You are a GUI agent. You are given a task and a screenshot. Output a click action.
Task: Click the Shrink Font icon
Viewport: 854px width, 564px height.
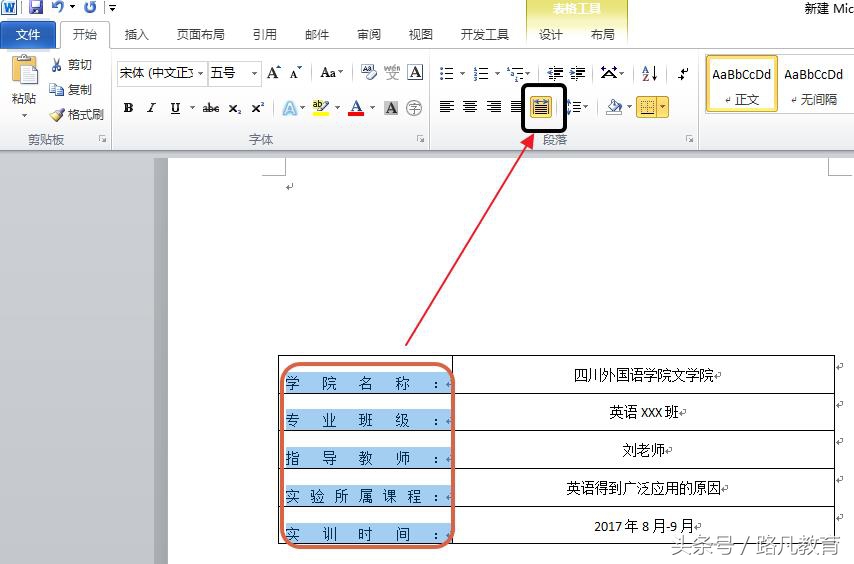(x=296, y=72)
